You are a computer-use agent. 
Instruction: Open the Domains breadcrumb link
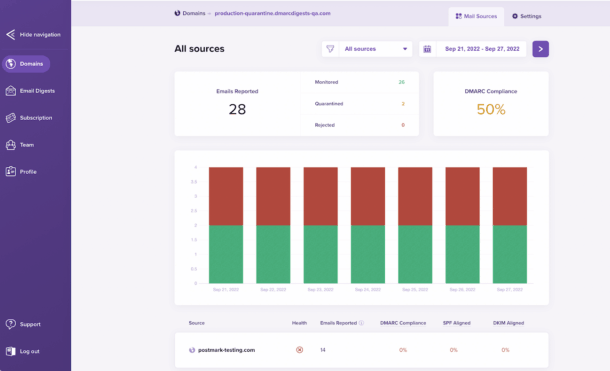tap(194, 13)
